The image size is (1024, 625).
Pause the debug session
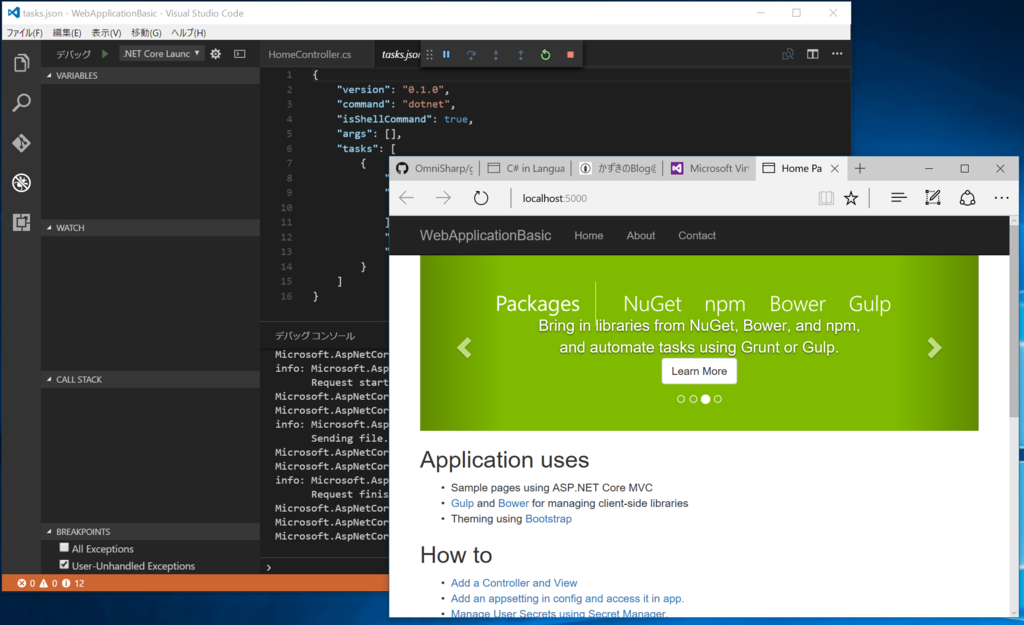446,55
